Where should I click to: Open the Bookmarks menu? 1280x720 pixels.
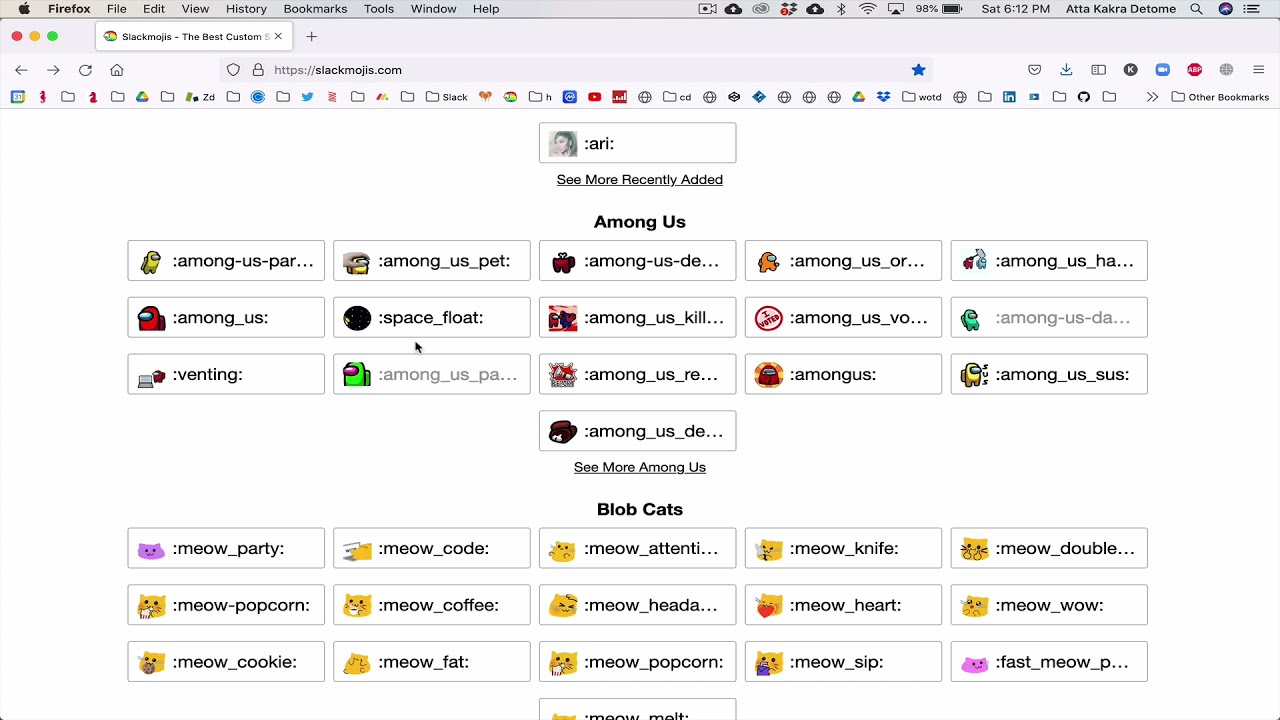click(x=315, y=9)
